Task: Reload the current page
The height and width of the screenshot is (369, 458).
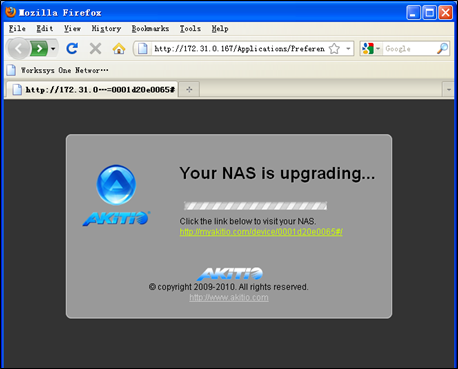Action: [72, 49]
